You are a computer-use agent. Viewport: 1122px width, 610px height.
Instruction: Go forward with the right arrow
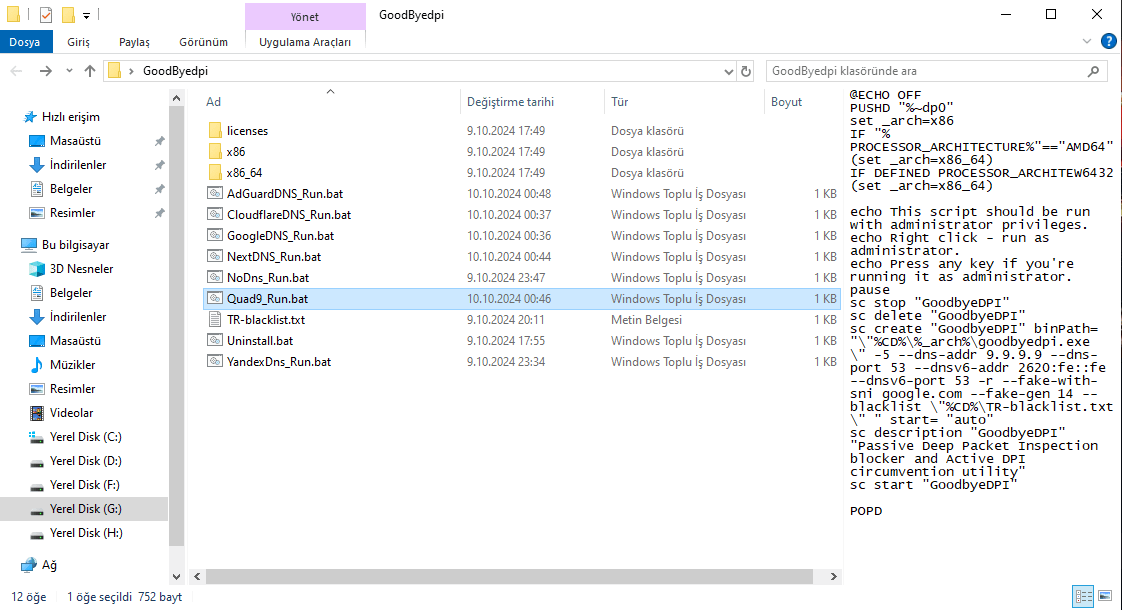coord(45,71)
